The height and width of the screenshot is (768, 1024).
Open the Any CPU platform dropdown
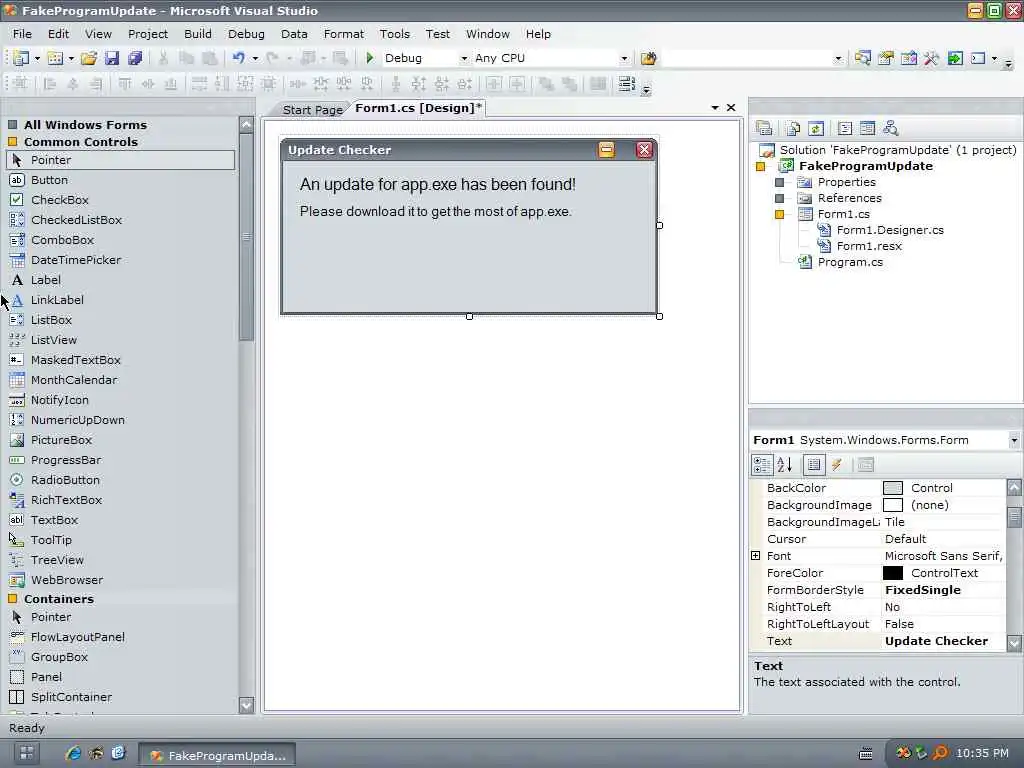[x=624, y=58]
